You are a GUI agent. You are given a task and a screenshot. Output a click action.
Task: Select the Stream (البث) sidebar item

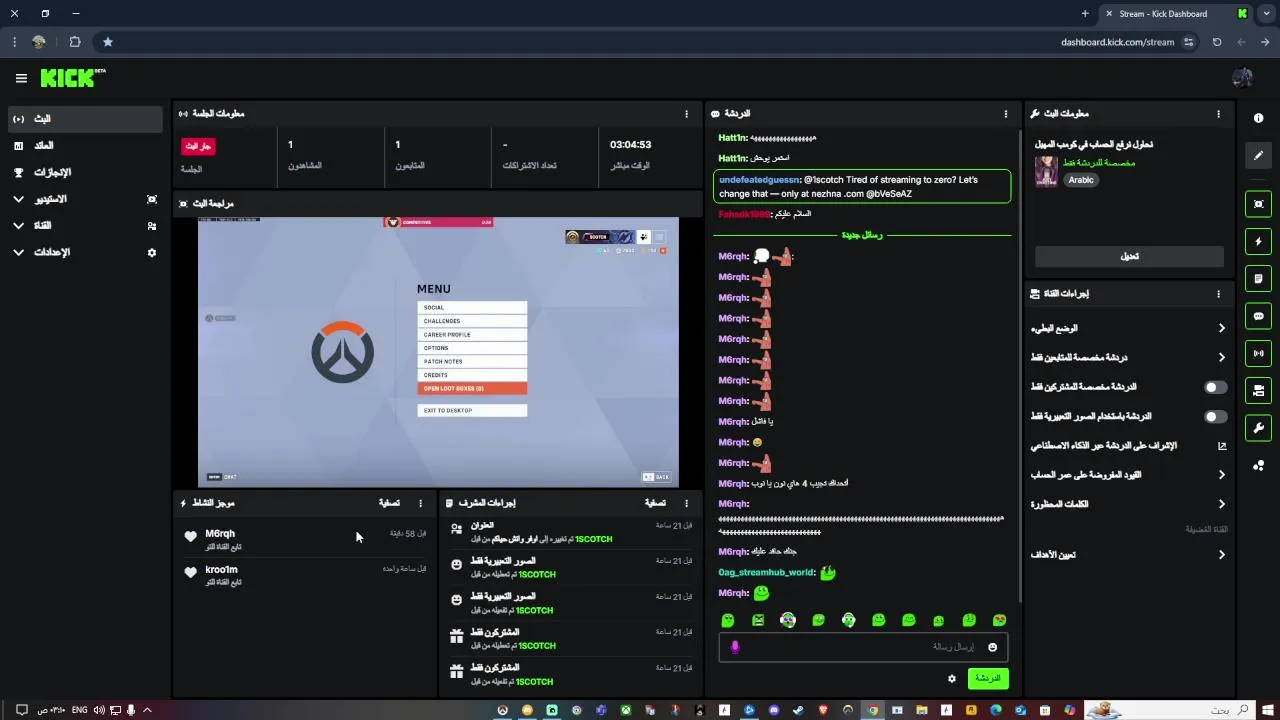[84, 119]
